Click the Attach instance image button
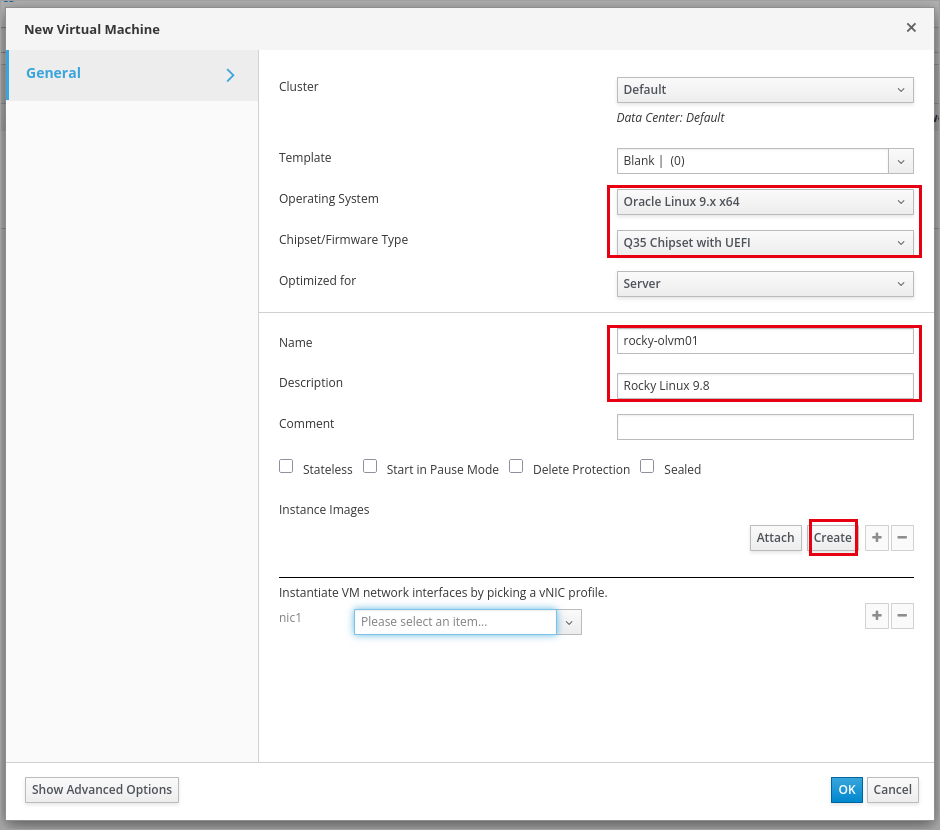Image resolution: width=940 pixels, height=830 pixels. (x=775, y=538)
